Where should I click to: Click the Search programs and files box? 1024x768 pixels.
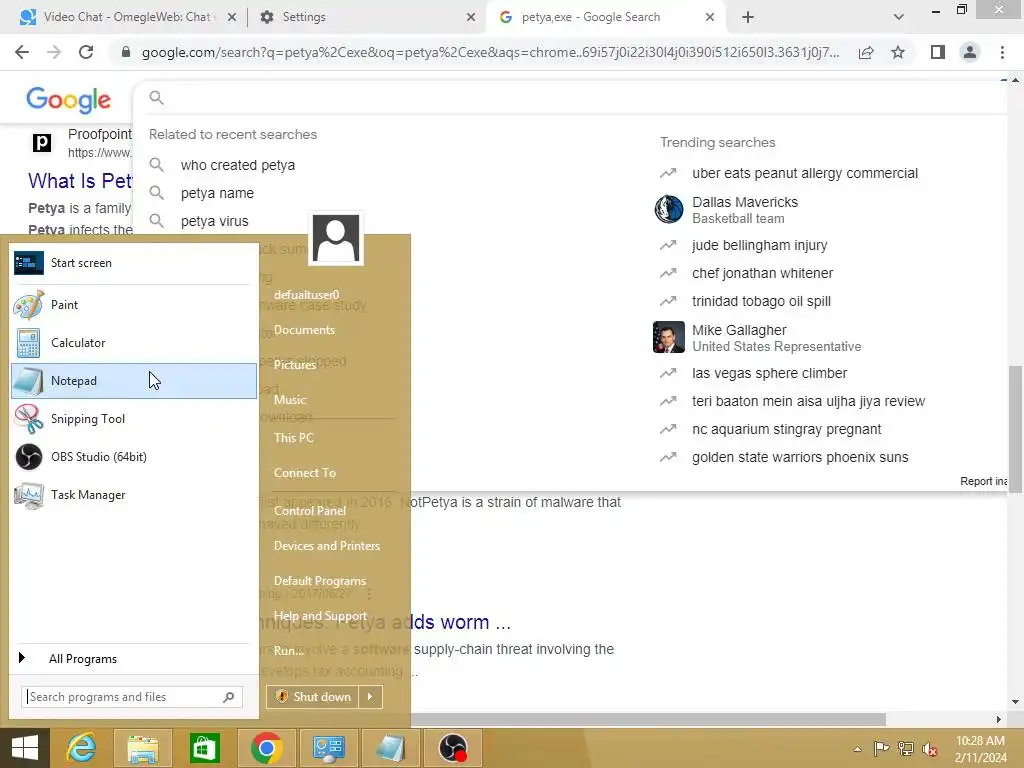coord(132,697)
